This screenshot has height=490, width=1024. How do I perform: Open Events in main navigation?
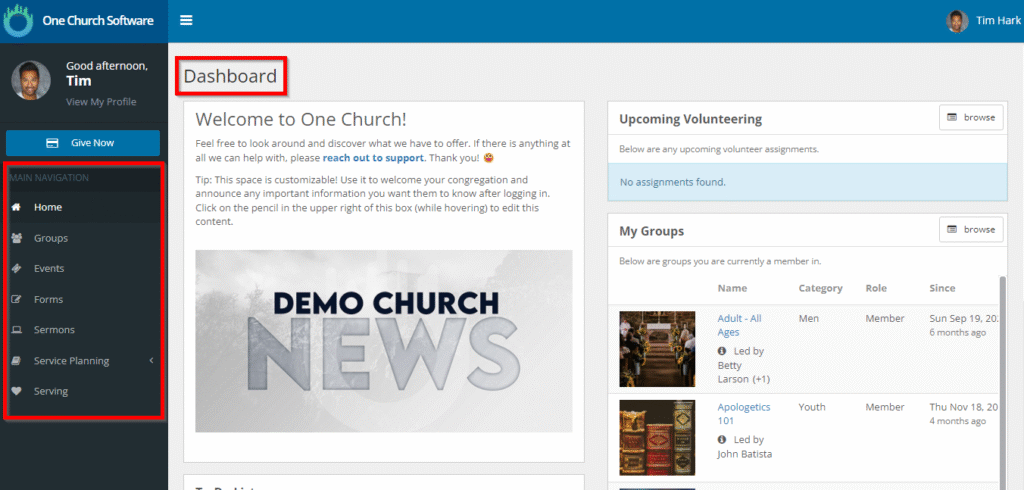tap(49, 269)
